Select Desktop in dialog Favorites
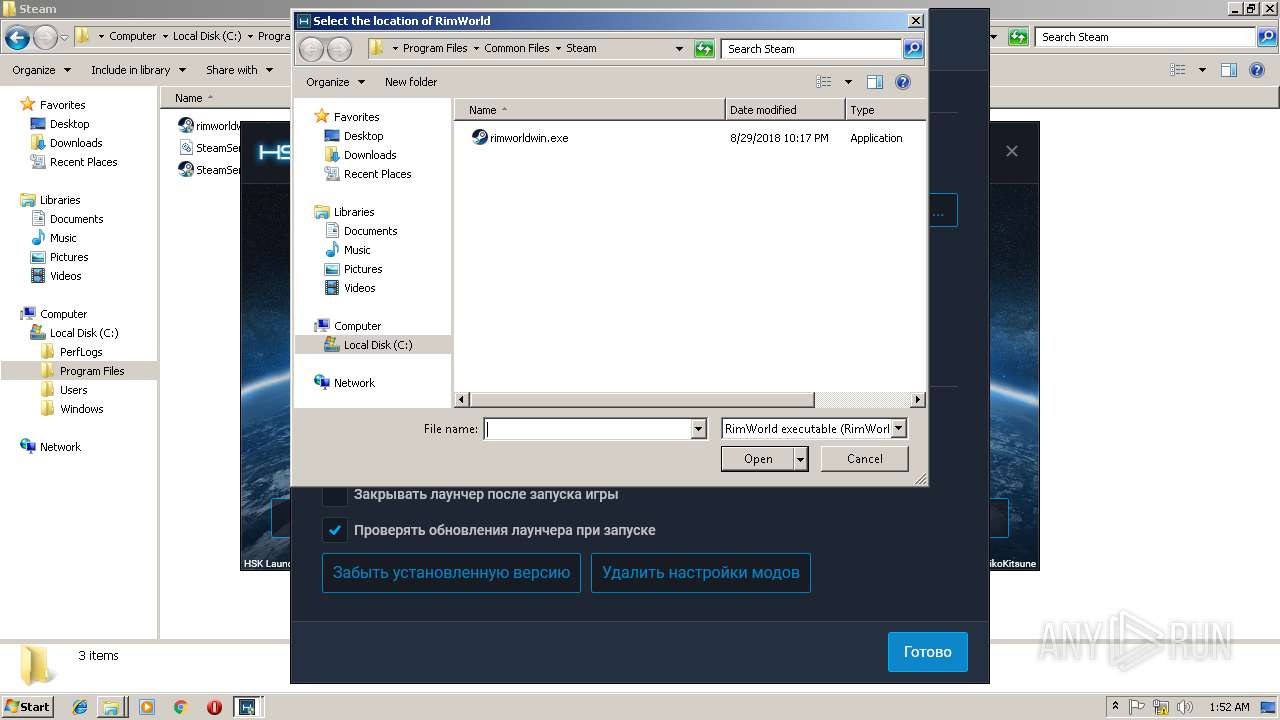The width and height of the screenshot is (1280, 720). [363, 136]
